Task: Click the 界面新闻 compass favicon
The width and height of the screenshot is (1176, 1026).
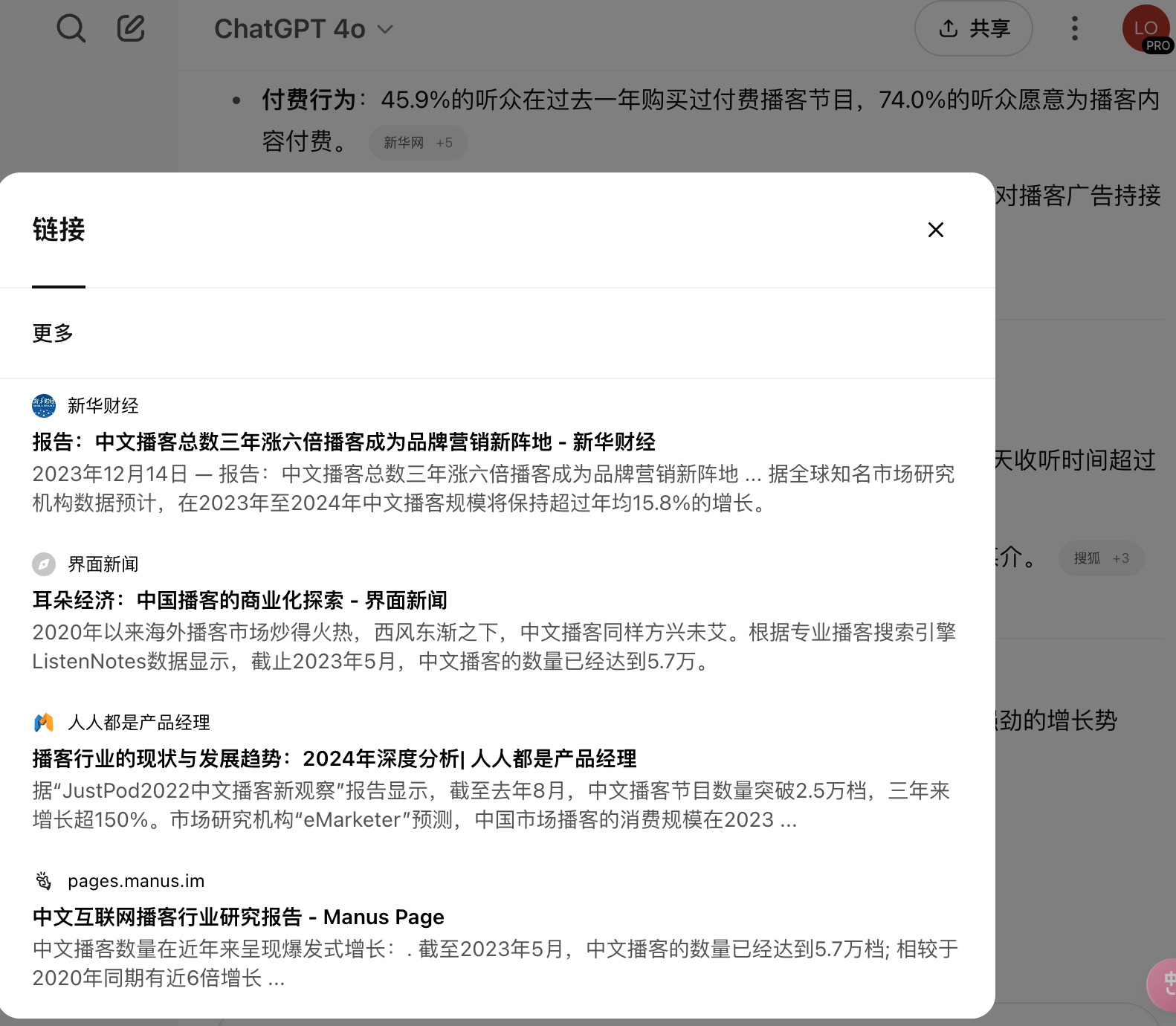Action: (44, 564)
